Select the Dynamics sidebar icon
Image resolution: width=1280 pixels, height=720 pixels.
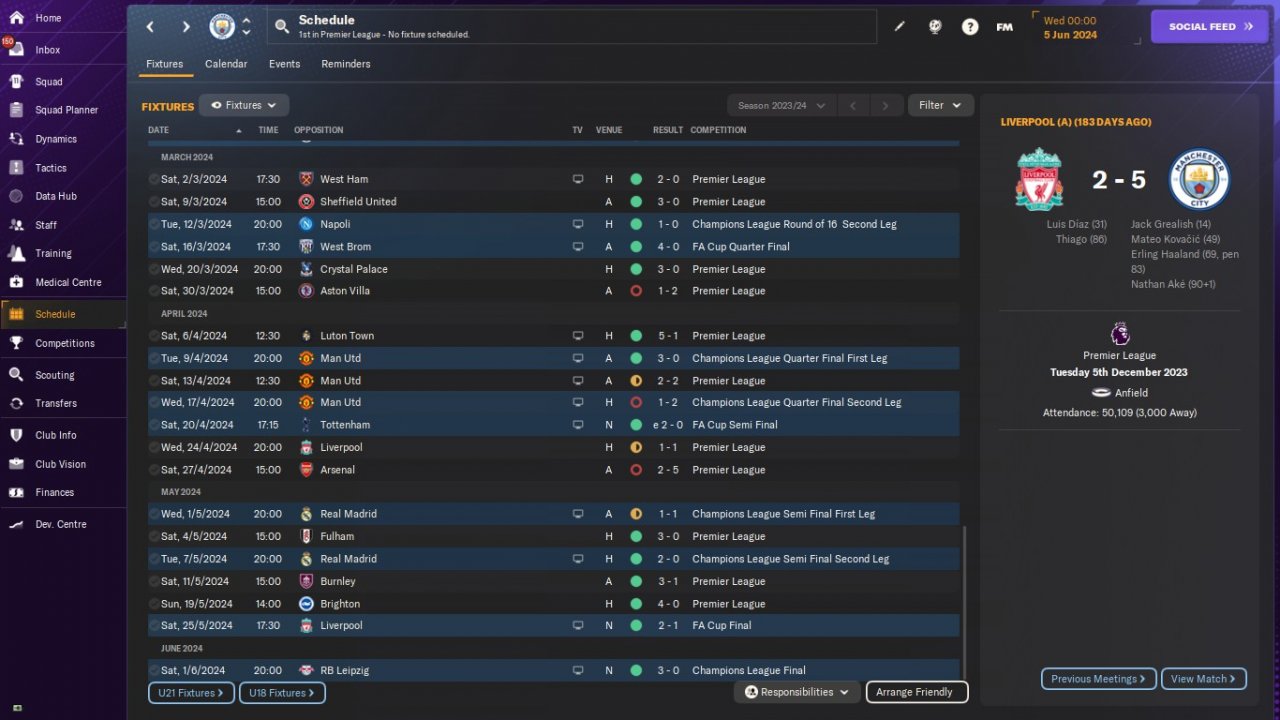click(16, 139)
